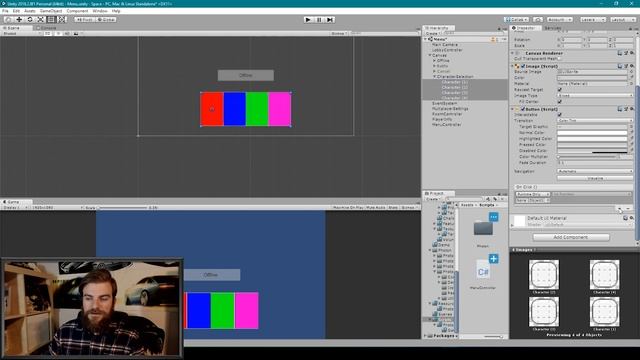Switch to the Services tab
This screenshot has height=360, width=640.
553,28
